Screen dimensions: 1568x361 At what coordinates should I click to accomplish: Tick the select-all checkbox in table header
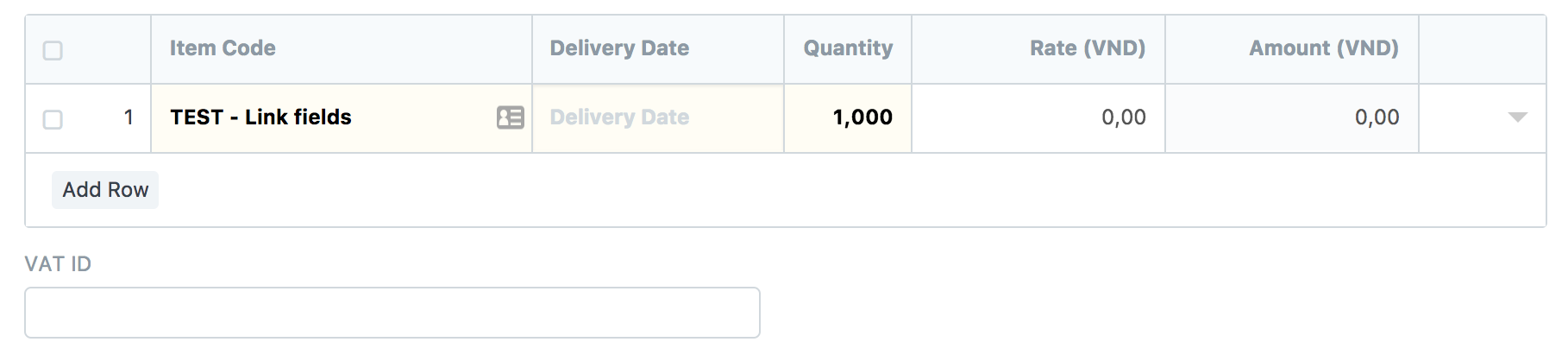pyautogui.click(x=53, y=50)
